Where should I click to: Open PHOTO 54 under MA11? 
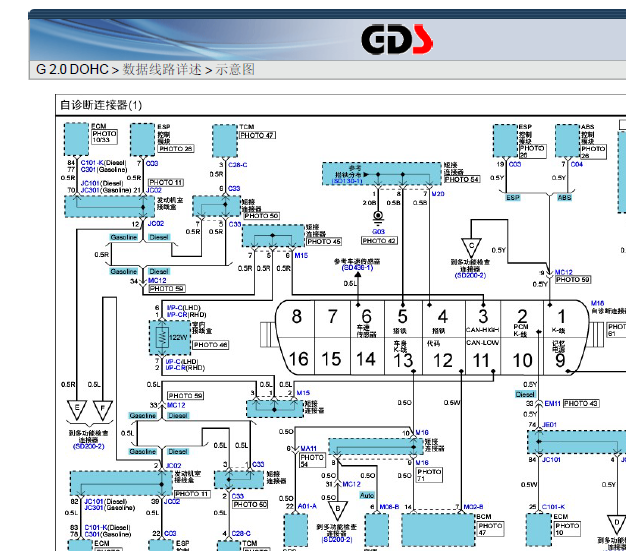pyautogui.click(x=312, y=461)
